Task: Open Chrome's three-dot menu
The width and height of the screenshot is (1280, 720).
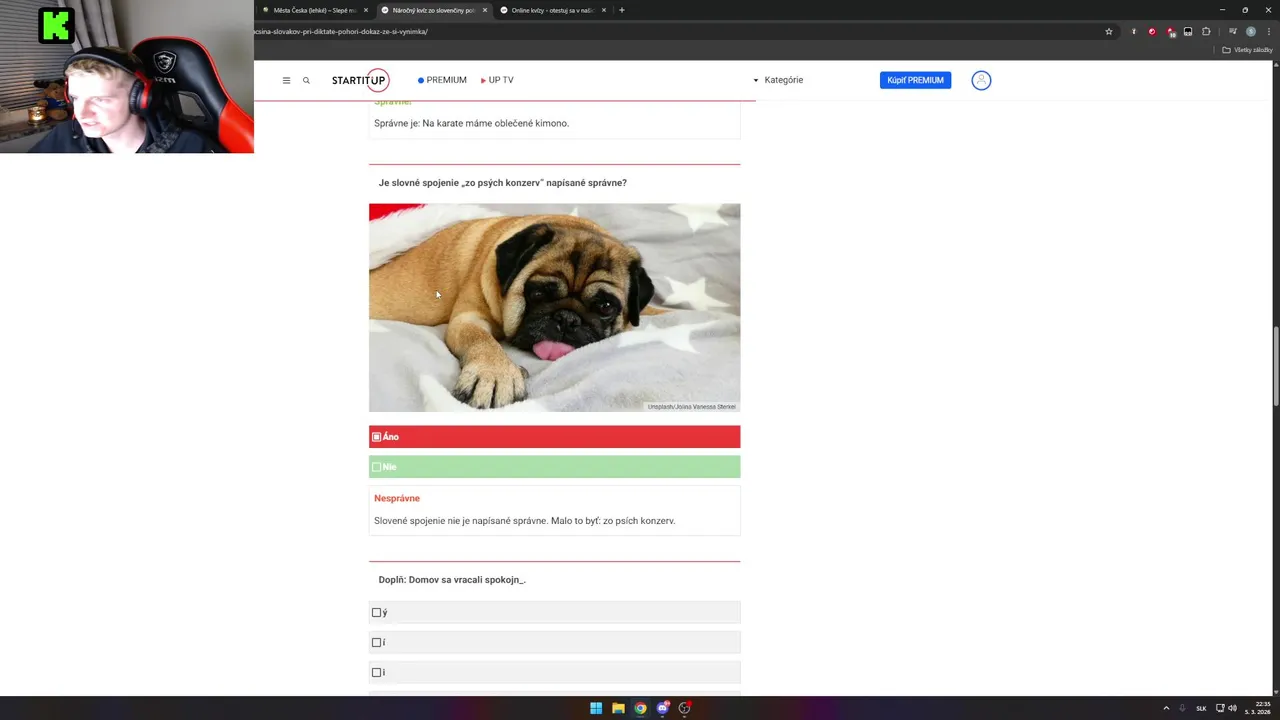Action: coord(1268,31)
